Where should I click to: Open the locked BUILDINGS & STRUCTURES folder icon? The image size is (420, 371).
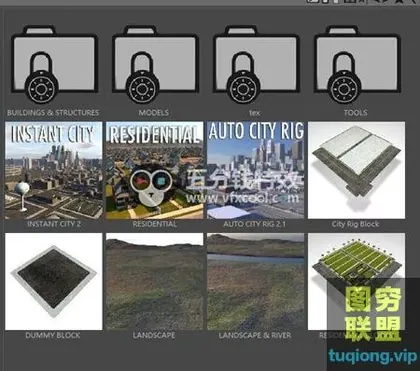click(54, 64)
